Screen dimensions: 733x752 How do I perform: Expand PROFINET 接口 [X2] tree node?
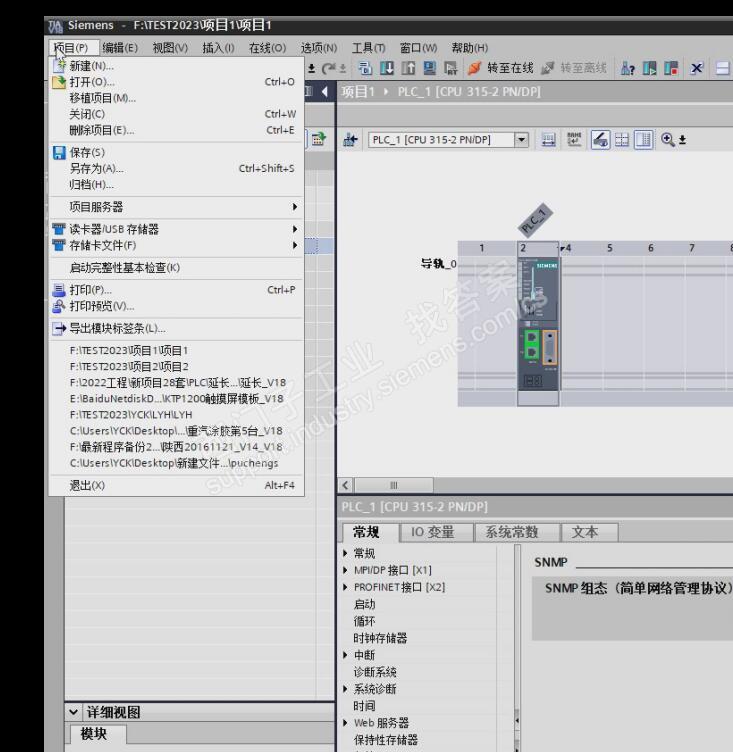(x=345, y=587)
